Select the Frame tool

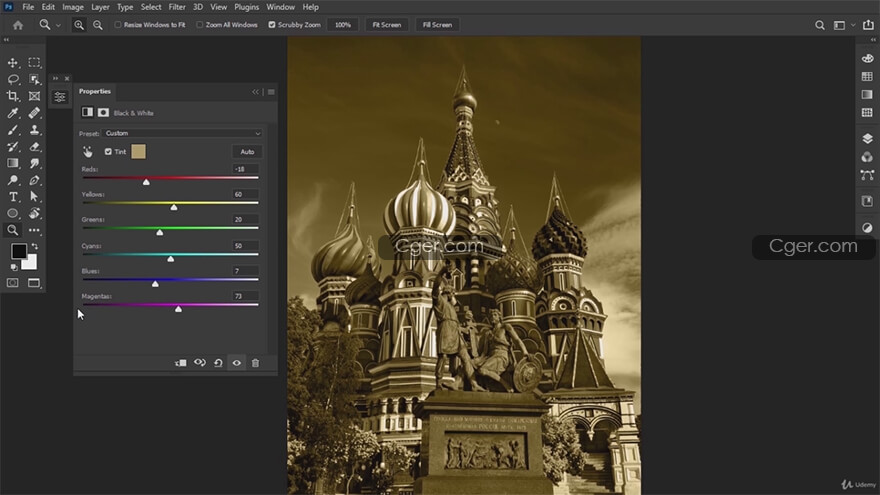(x=34, y=96)
